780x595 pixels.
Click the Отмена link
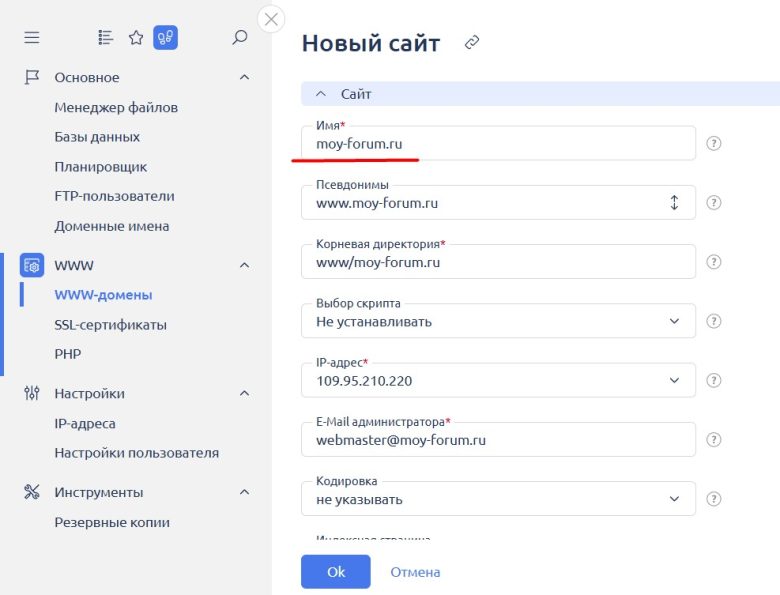[415, 572]
